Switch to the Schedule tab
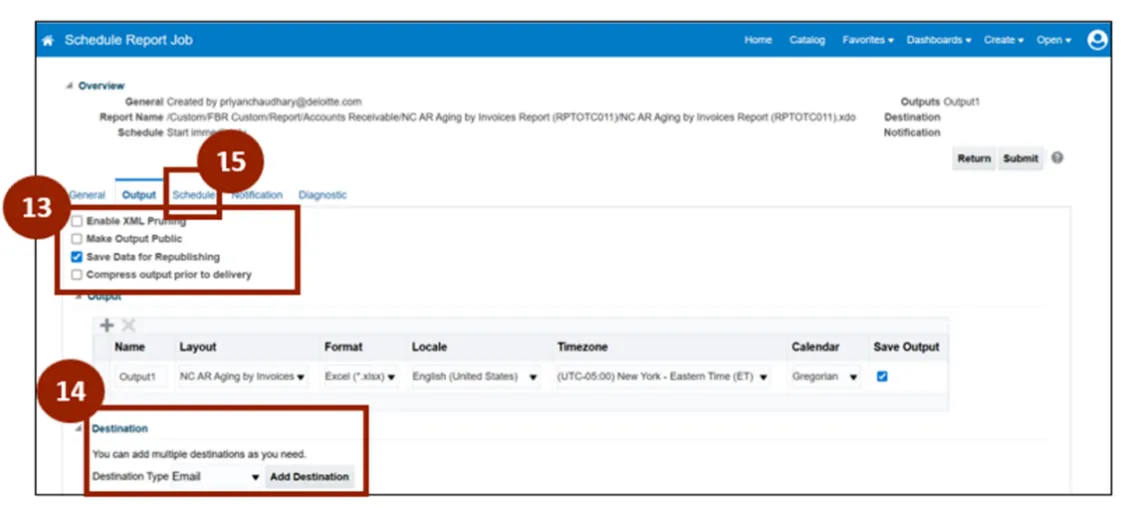 pos(194,195)
